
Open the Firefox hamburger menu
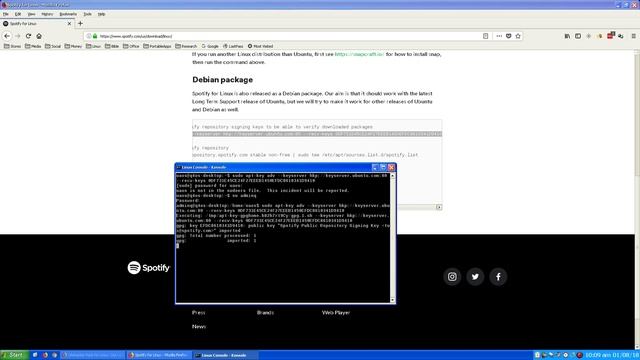[633, 36]
